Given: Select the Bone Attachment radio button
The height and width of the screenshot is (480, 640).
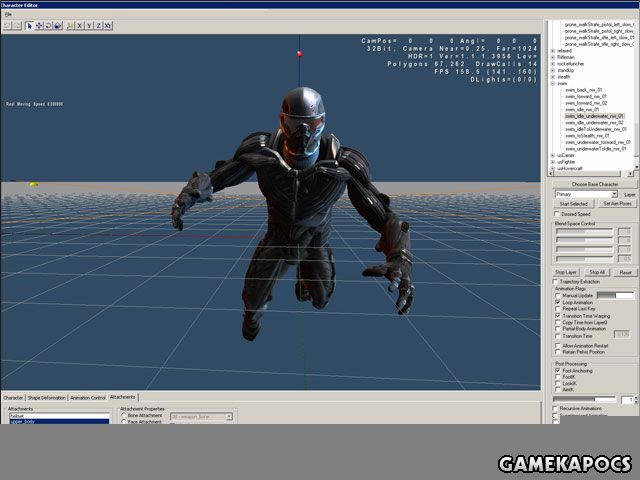Looking at the screenshot, I should coord(124,416).
